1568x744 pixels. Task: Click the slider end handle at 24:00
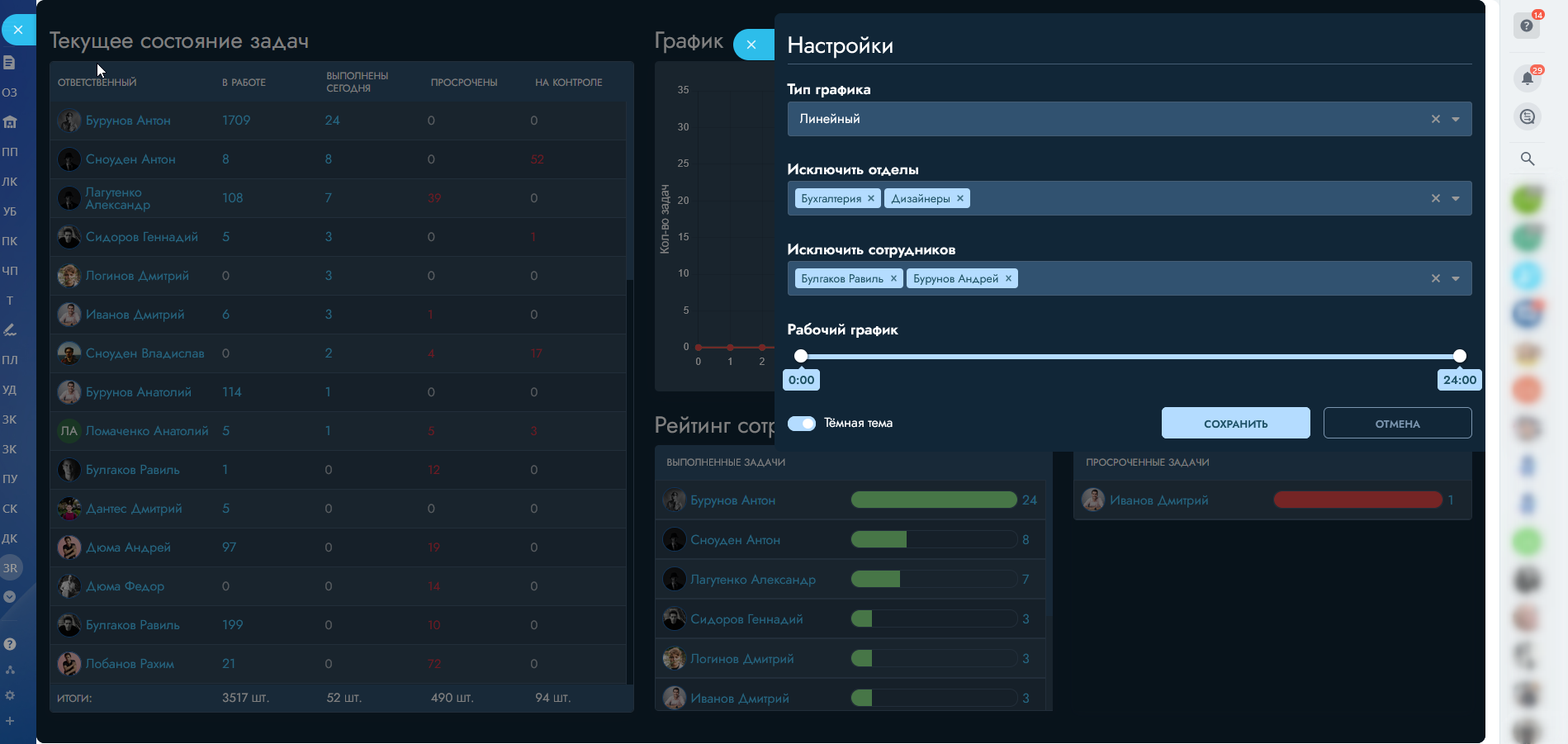(x=1460, y=356)
